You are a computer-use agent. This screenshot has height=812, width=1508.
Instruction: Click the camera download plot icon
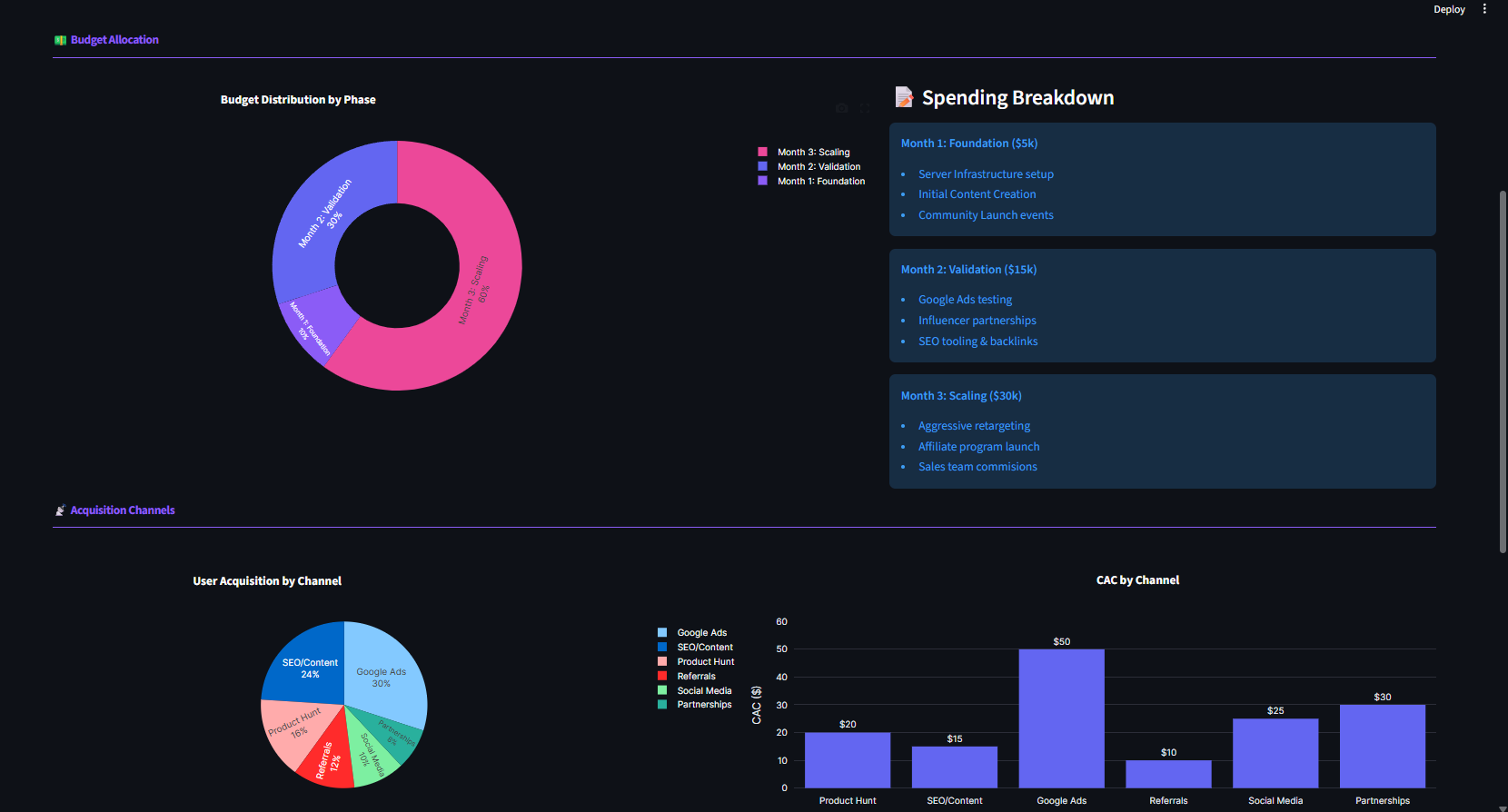click(842, 108)
